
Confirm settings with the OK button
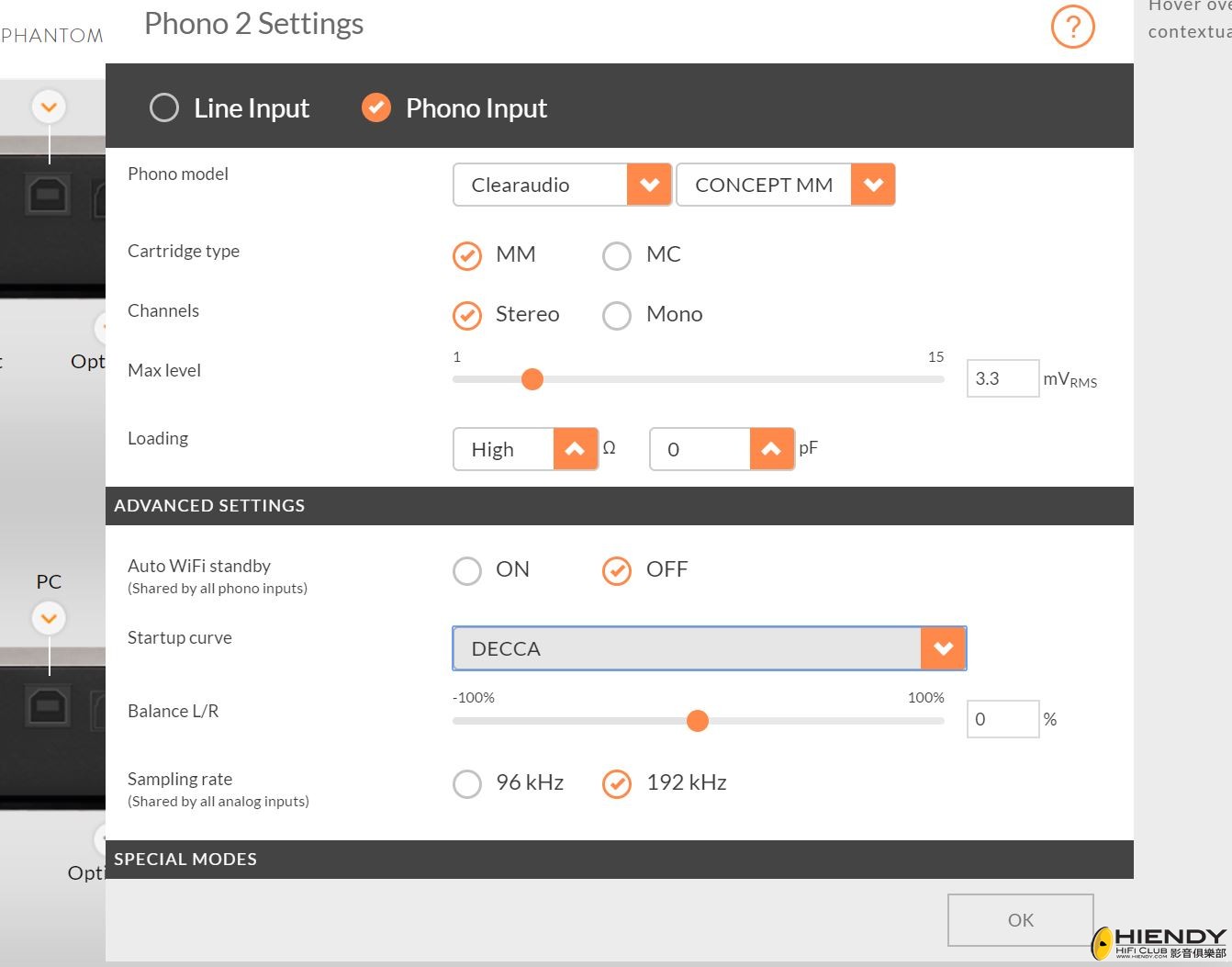1021,920
